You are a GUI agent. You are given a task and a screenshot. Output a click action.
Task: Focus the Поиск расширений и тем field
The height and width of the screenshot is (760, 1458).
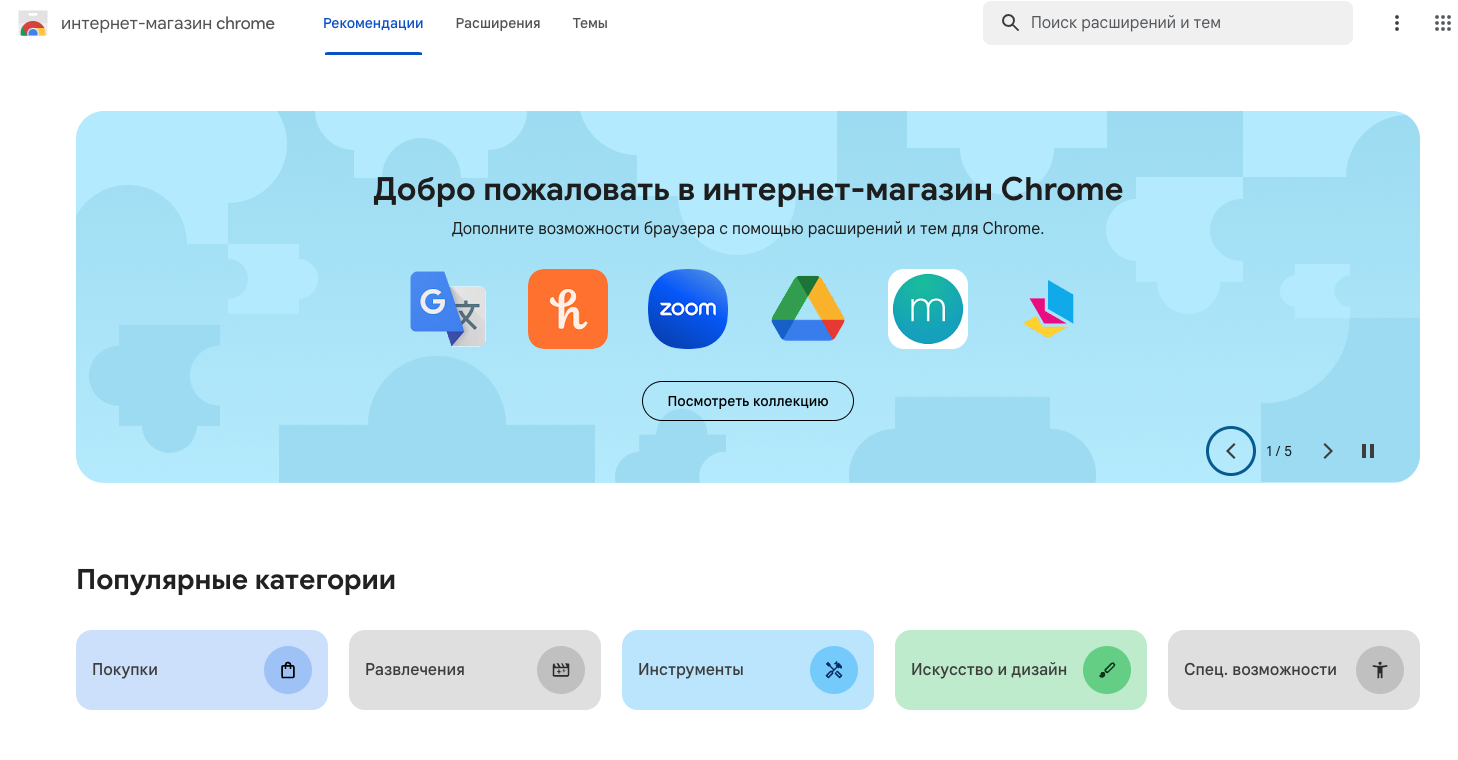pyautogui.click(x=1168, y=23)
